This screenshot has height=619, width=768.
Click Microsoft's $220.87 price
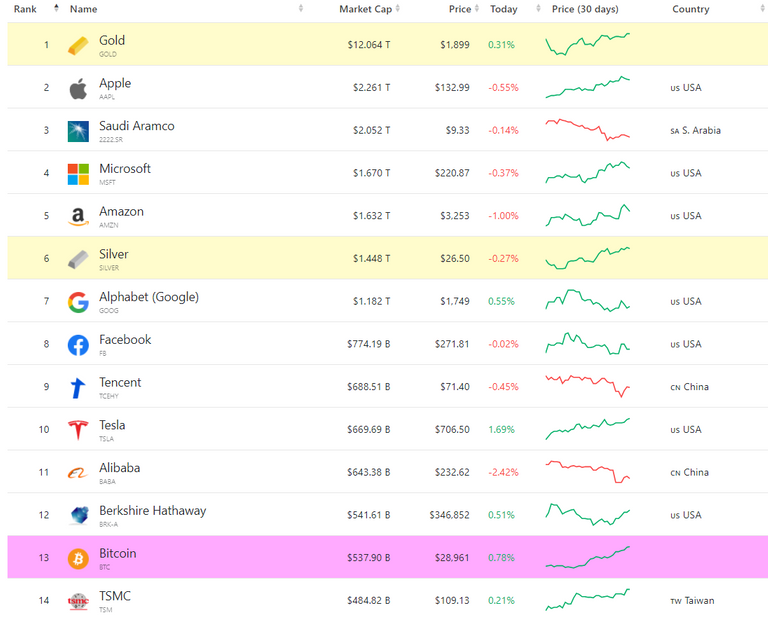[x=452, y=173]
